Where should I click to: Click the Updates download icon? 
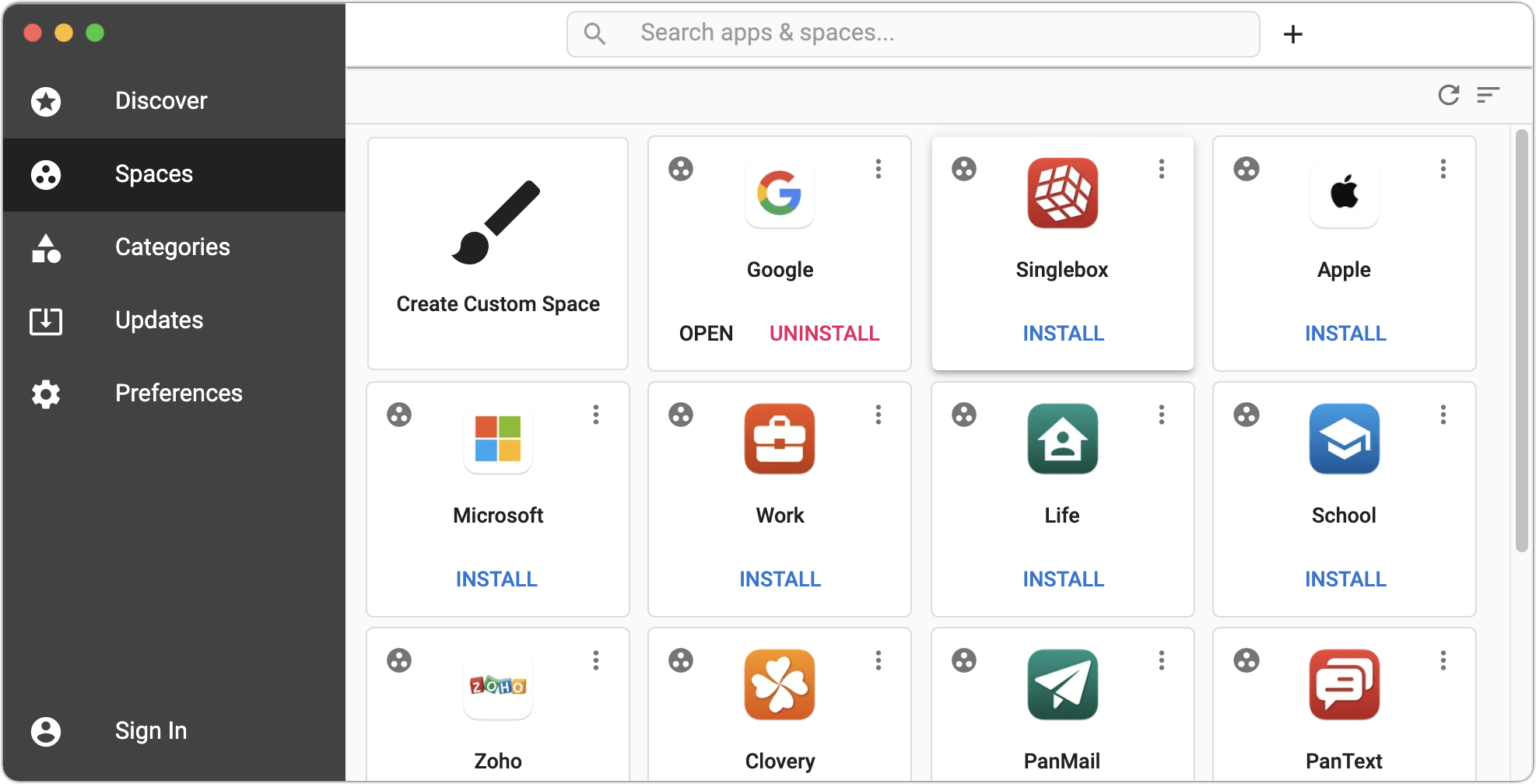pos(46,320)
